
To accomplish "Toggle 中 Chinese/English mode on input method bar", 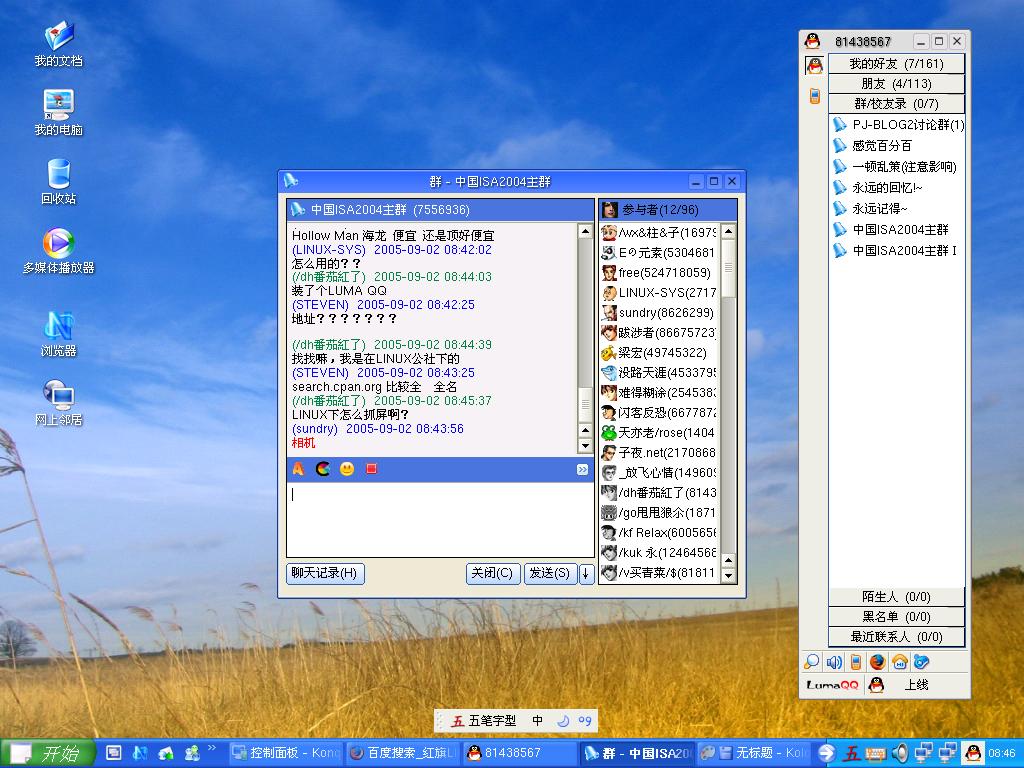I will pyautogui.click(x=537, y=720).
